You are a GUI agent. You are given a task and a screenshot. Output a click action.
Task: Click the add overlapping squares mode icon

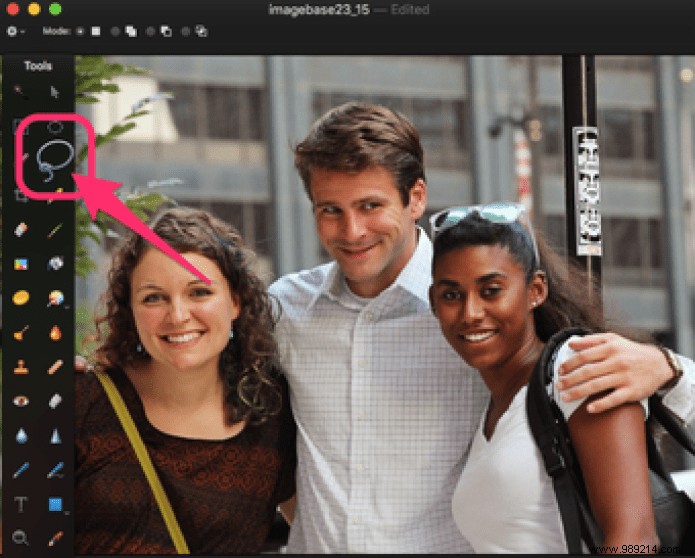131,31
